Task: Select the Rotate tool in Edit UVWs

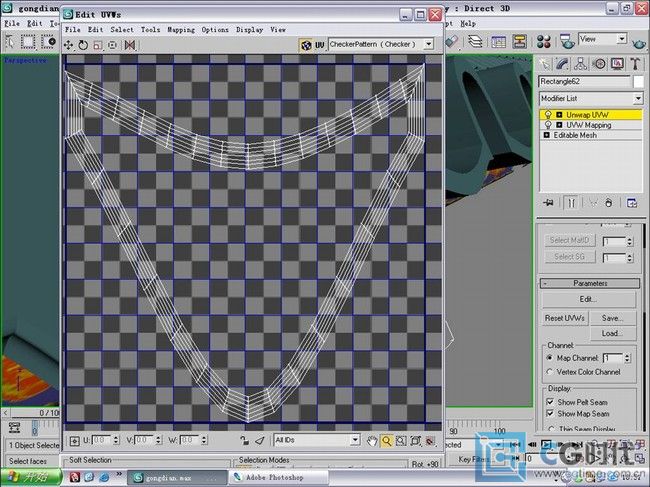Action: tap(83, 45)
